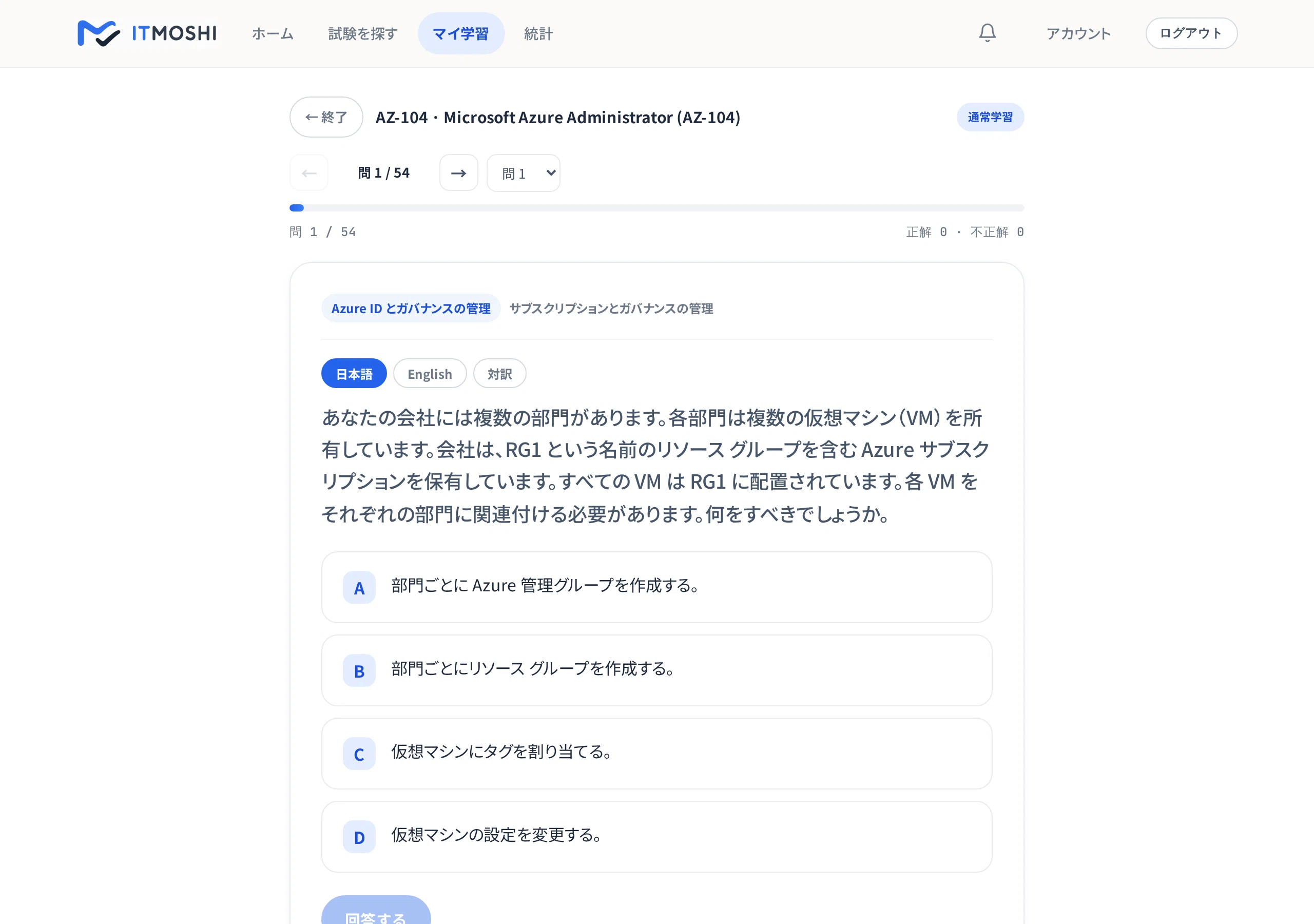Go to next question arrow
The image size is (1314, 924).
(458, 173)
